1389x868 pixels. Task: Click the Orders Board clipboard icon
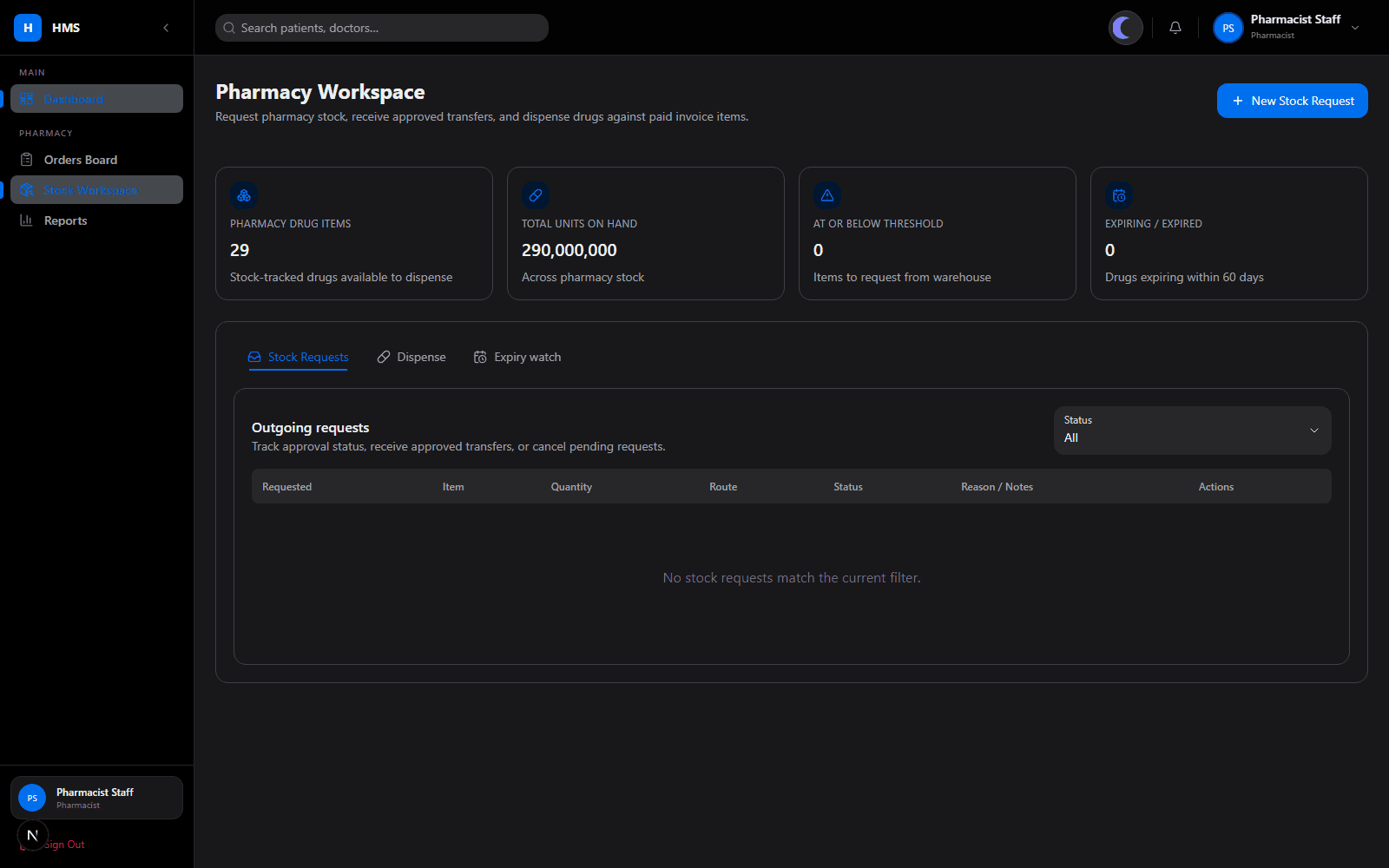[x=27, y=160]
